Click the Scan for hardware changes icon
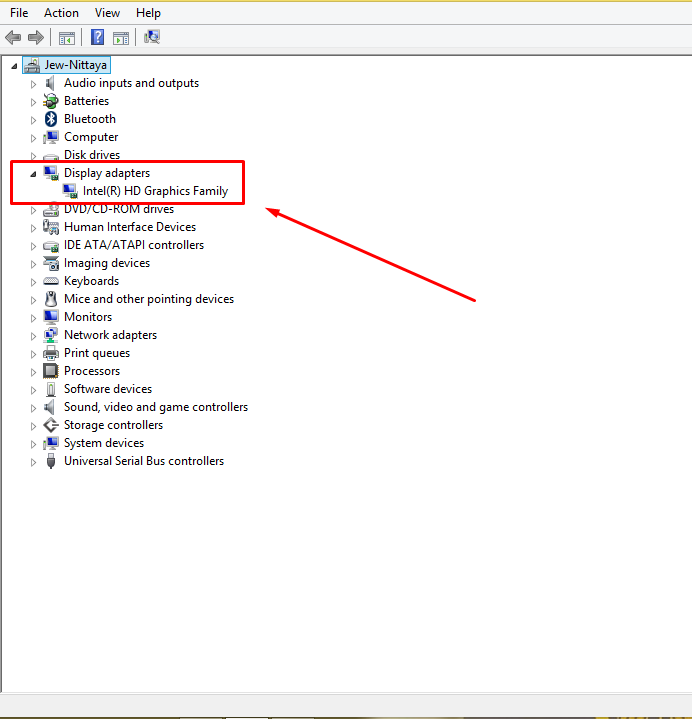The image size is (692, 719). (152, 37)
